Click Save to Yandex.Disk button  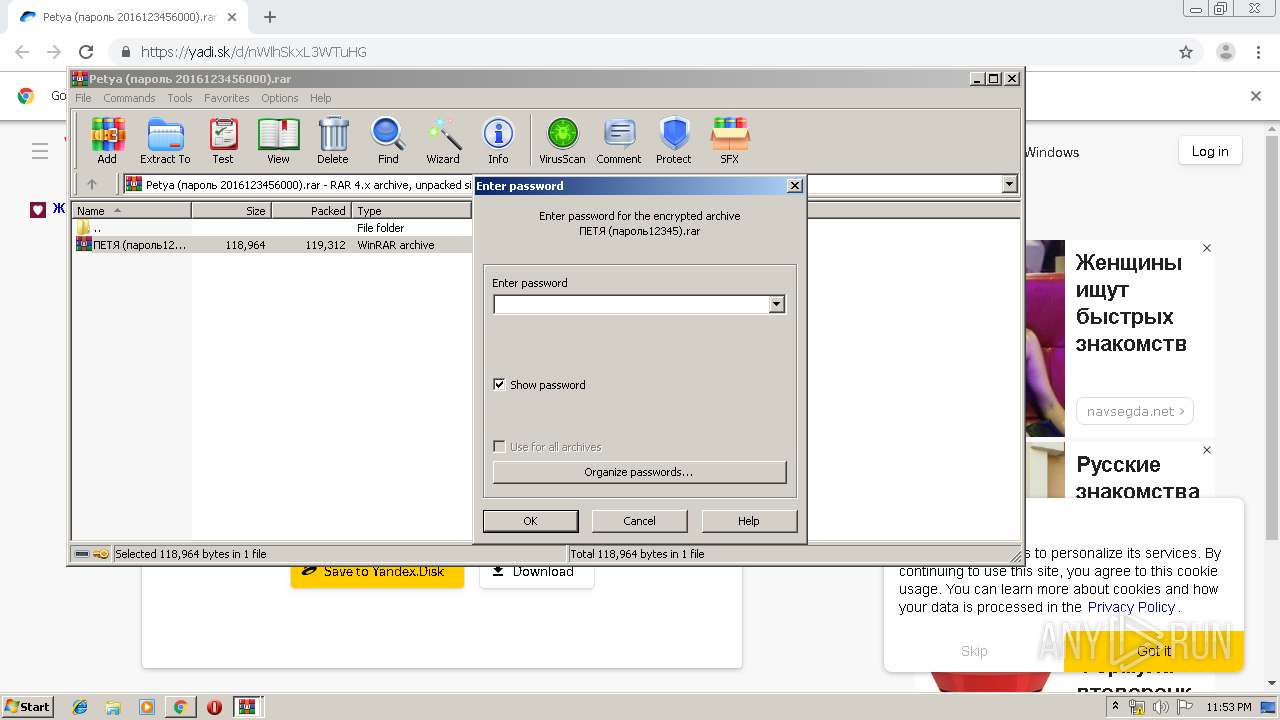[x=377, y=572]
